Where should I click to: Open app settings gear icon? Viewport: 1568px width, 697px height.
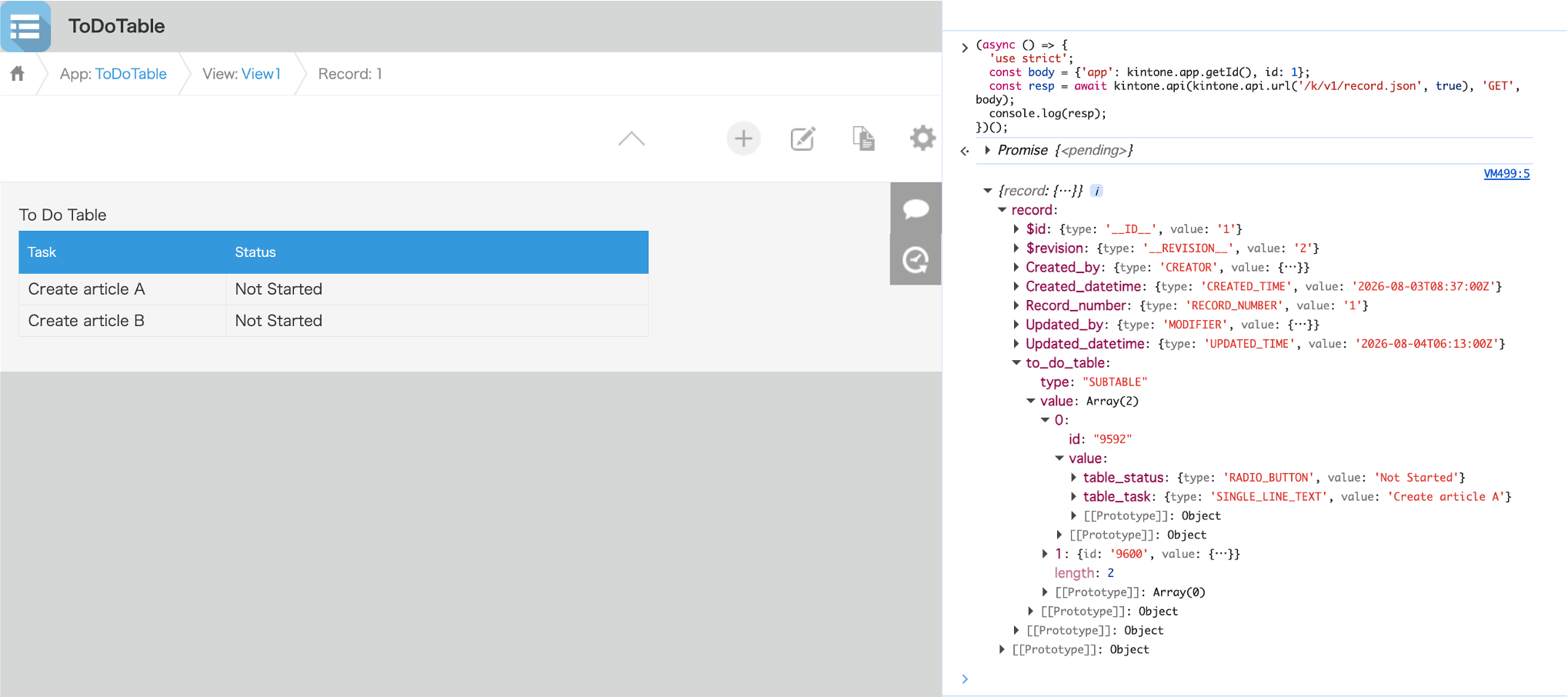pyautogui.click(x=922, y=138)
